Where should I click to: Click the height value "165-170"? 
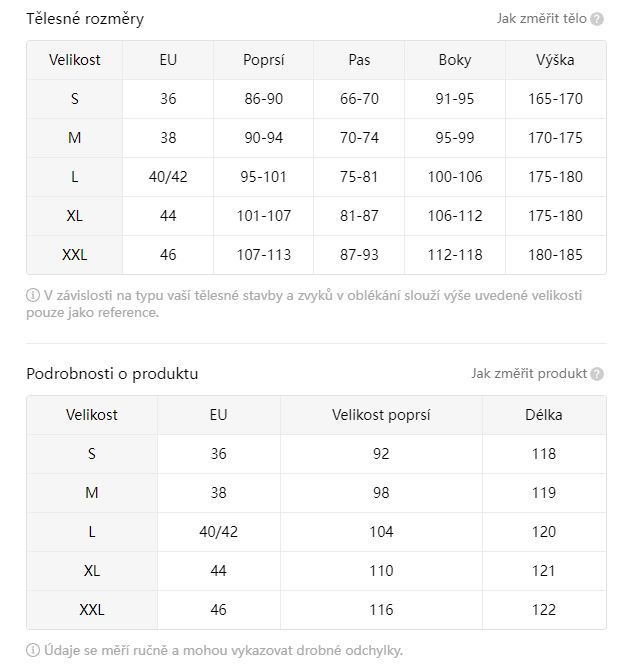[555, 99]
